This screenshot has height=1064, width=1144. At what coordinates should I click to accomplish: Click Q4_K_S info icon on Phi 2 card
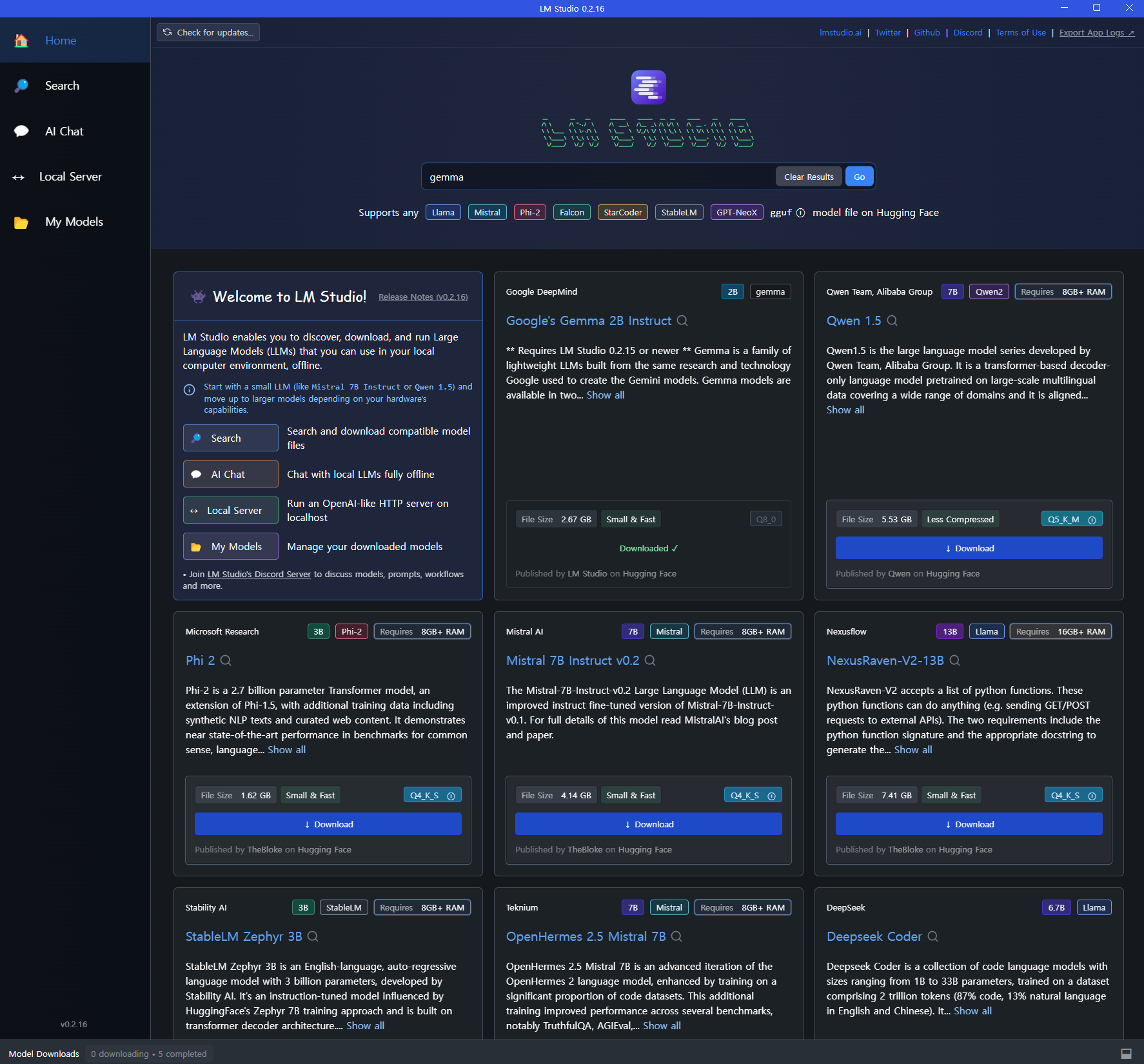(451, 796)
